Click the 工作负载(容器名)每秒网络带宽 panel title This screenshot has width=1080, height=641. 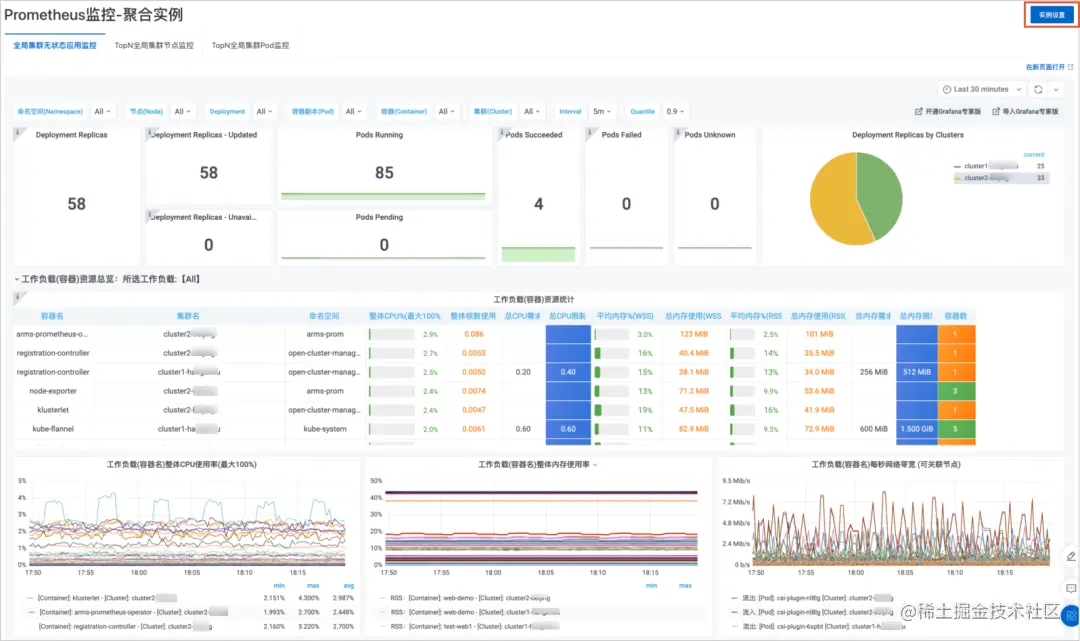pyautogui.click(x=886, y=465)
